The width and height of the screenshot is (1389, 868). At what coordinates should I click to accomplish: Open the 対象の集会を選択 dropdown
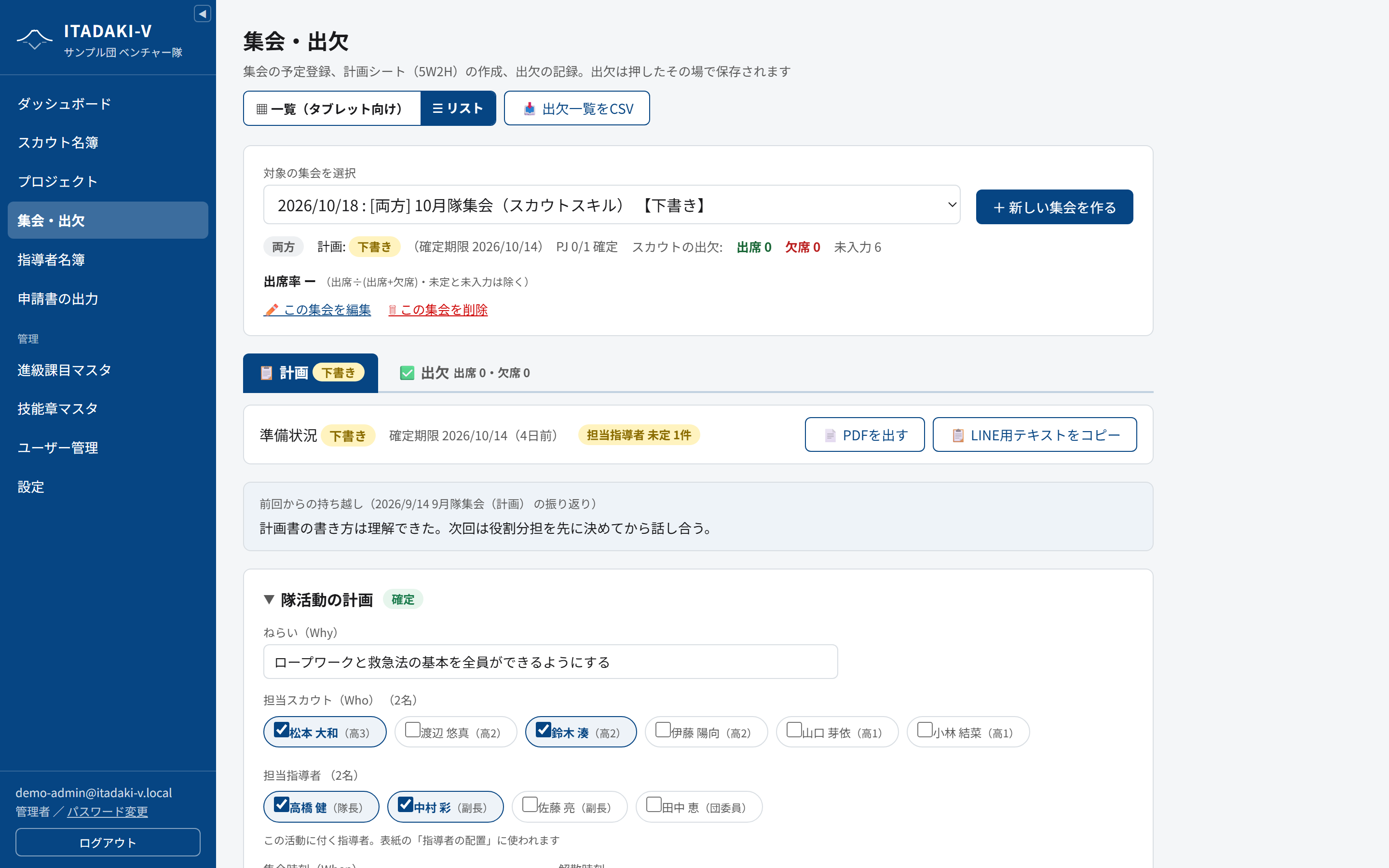point(611,205)
